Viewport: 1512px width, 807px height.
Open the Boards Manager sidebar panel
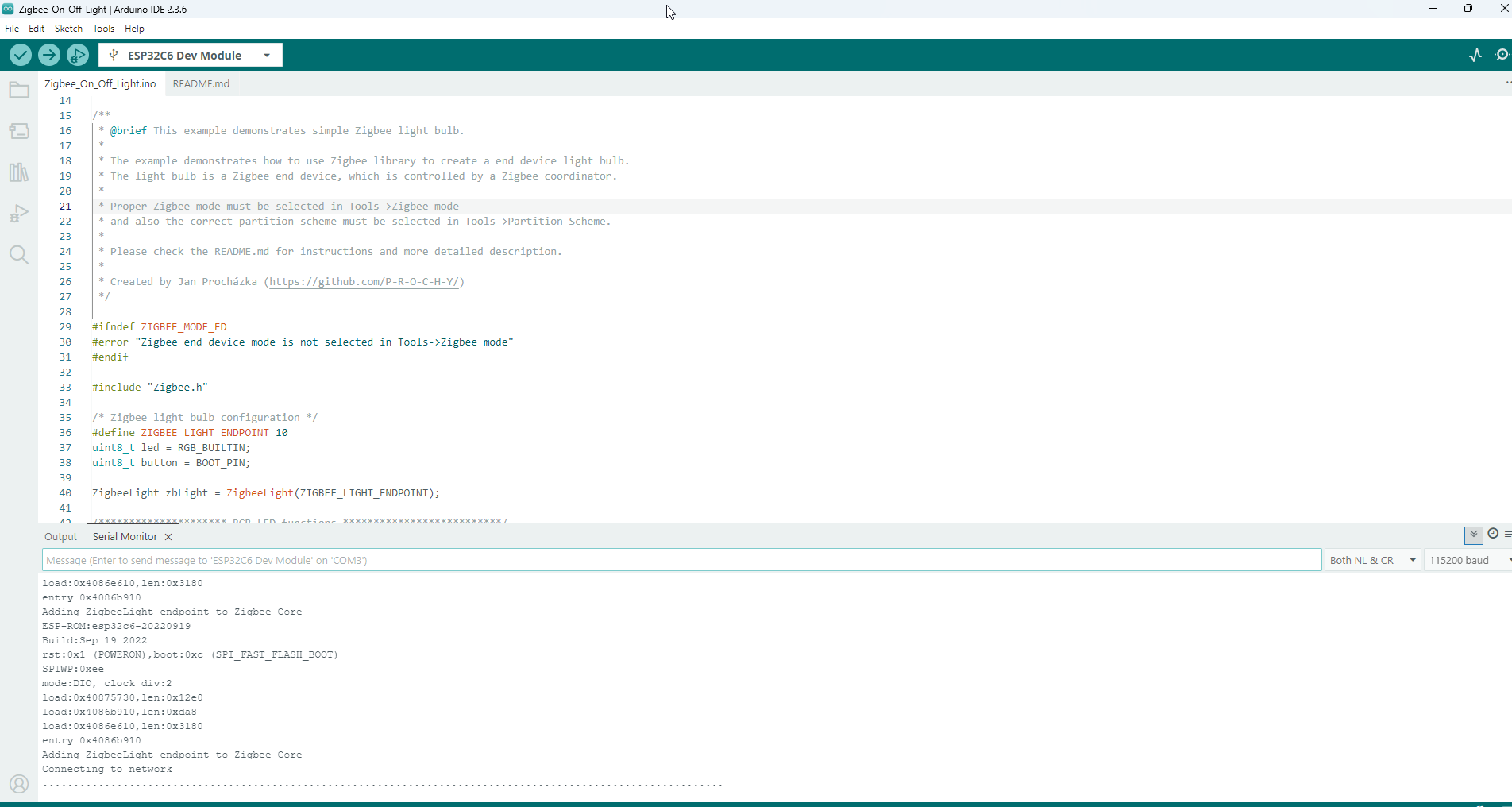pos(19,131)
